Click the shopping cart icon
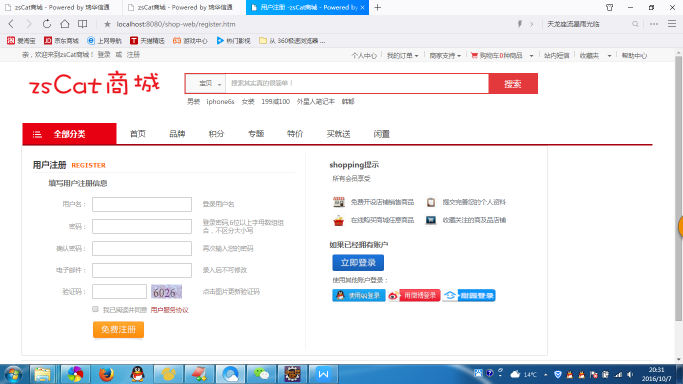The image size is (683, 384). click(x=474, y=55)
